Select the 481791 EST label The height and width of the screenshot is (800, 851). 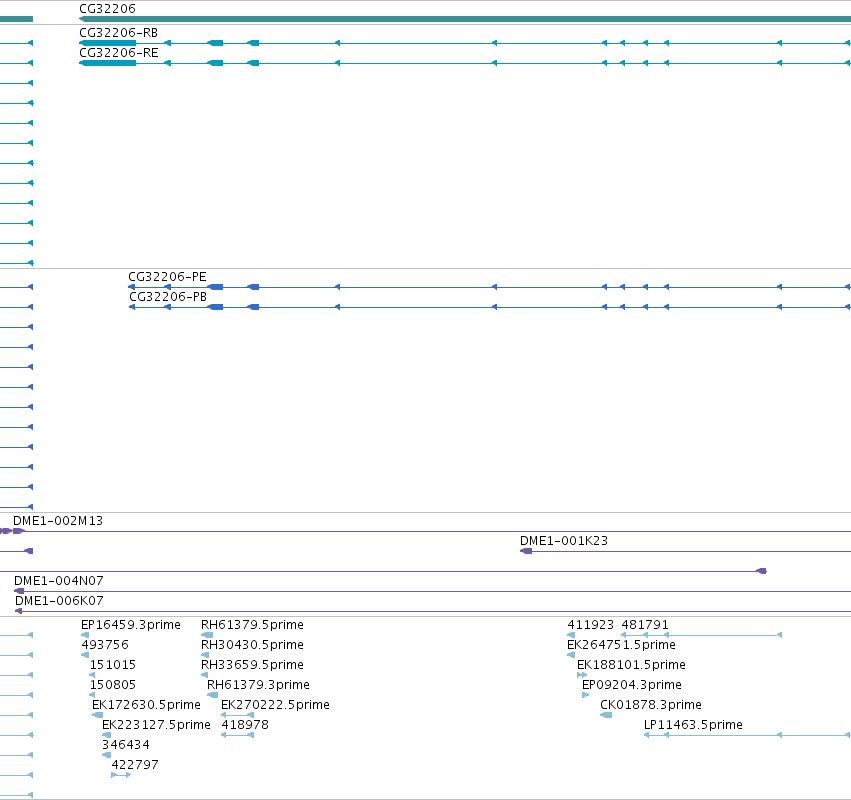click(x=645, y=625)
